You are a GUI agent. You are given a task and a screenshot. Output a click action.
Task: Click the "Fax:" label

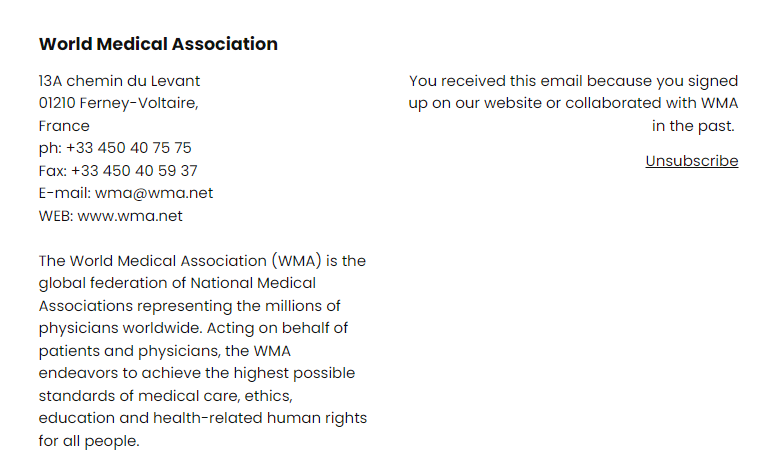pos(52,171)
